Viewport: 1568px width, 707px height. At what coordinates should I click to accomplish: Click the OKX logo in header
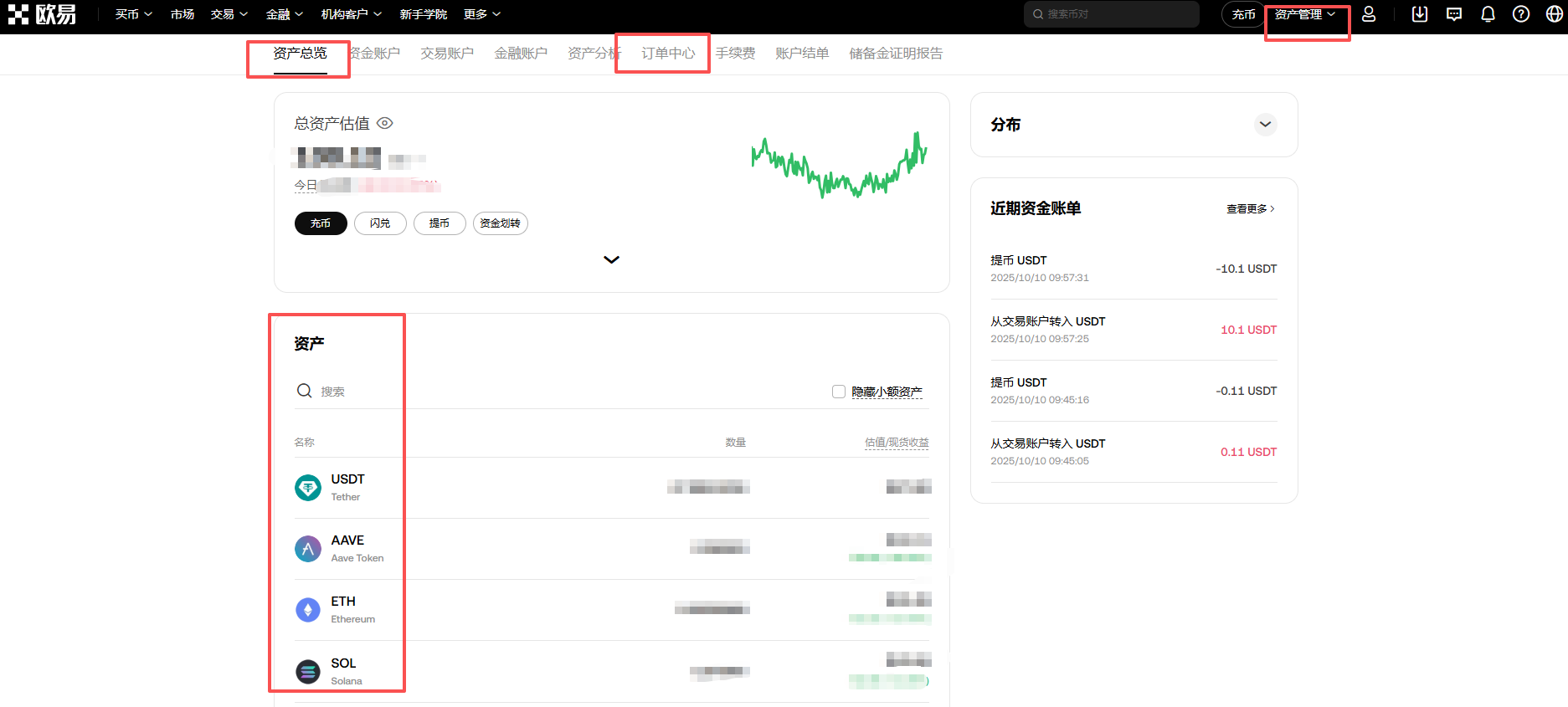42,14
